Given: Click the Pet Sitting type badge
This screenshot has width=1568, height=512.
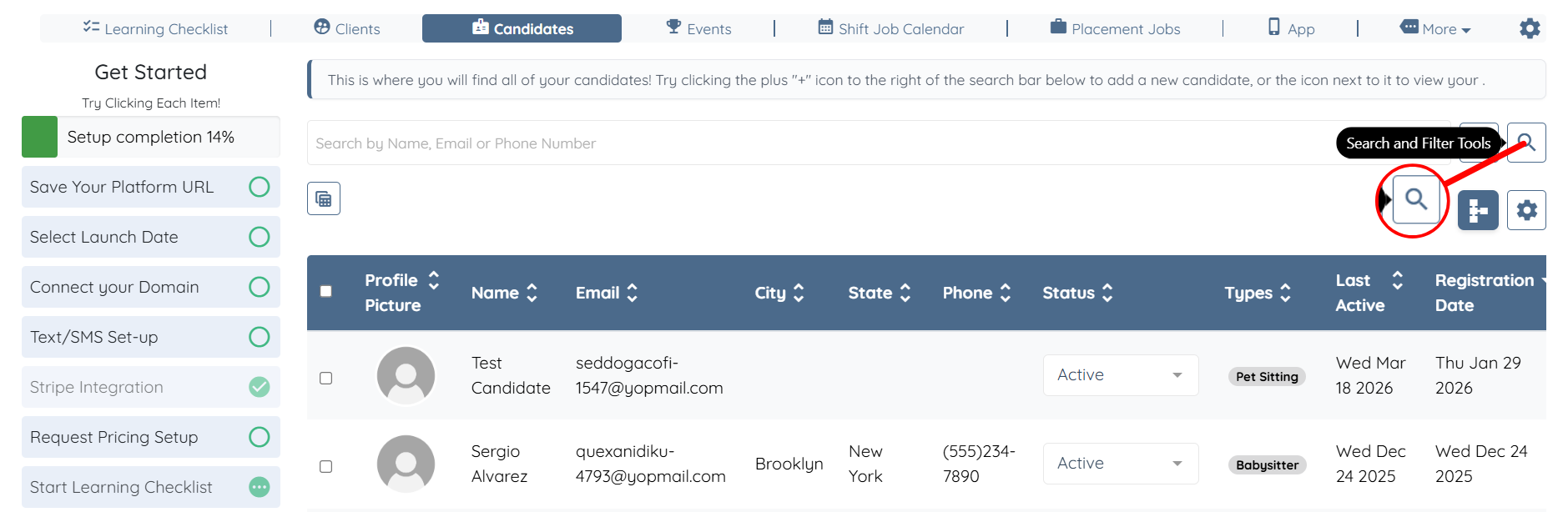Looking at the screenshot, I should (1266, 377).
